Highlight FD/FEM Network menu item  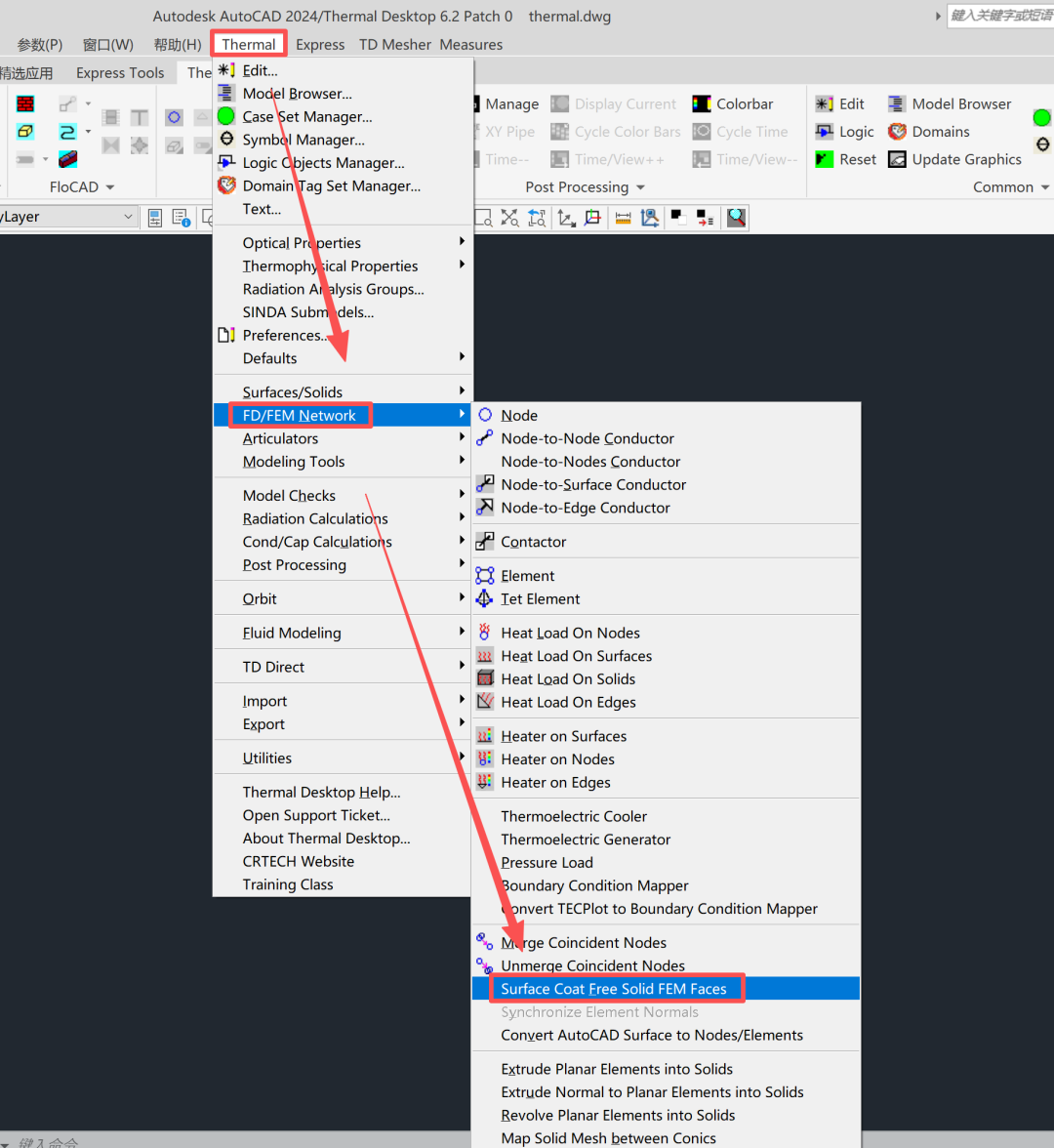pyautogui.click(x=342, y=415)
